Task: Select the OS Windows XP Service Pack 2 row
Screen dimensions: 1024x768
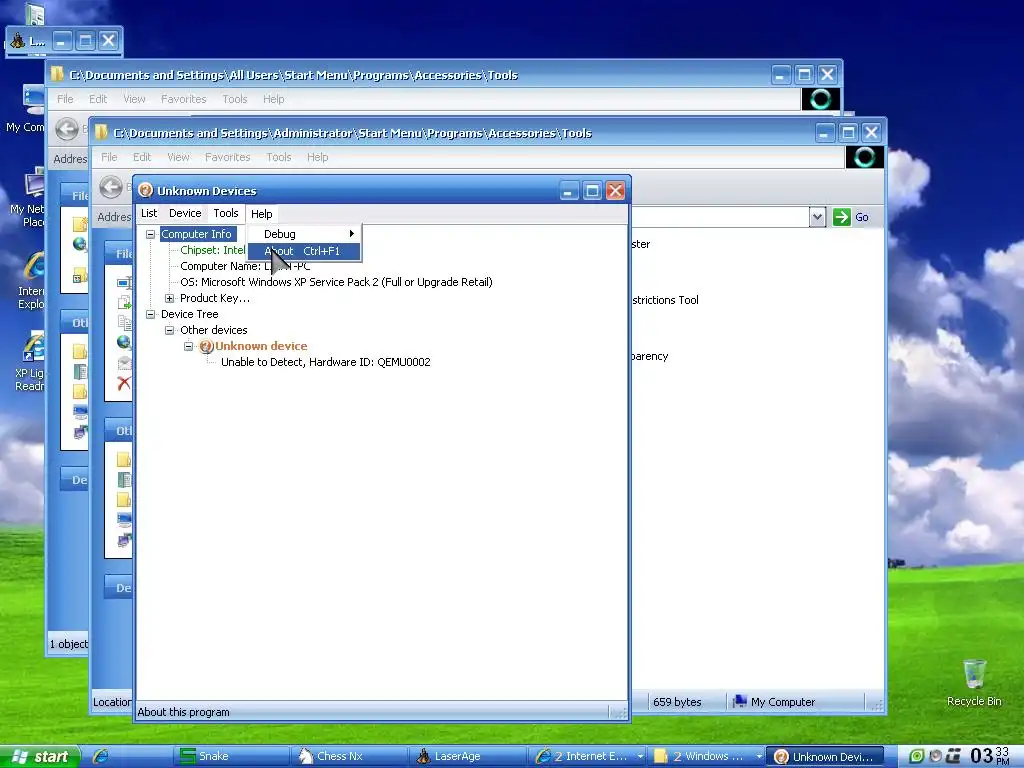Action: tap(336, 282)
